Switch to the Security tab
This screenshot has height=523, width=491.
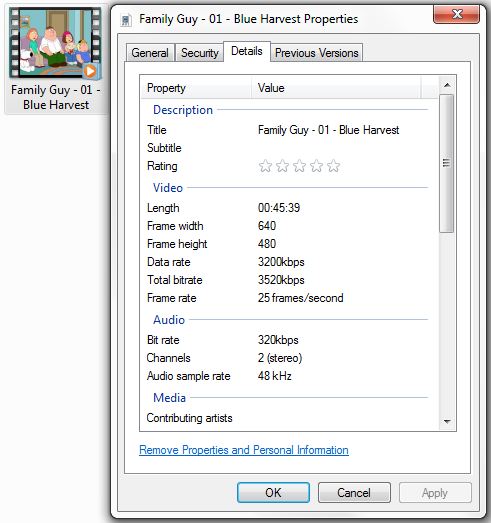pyautogui.click(x=199, y=53)
